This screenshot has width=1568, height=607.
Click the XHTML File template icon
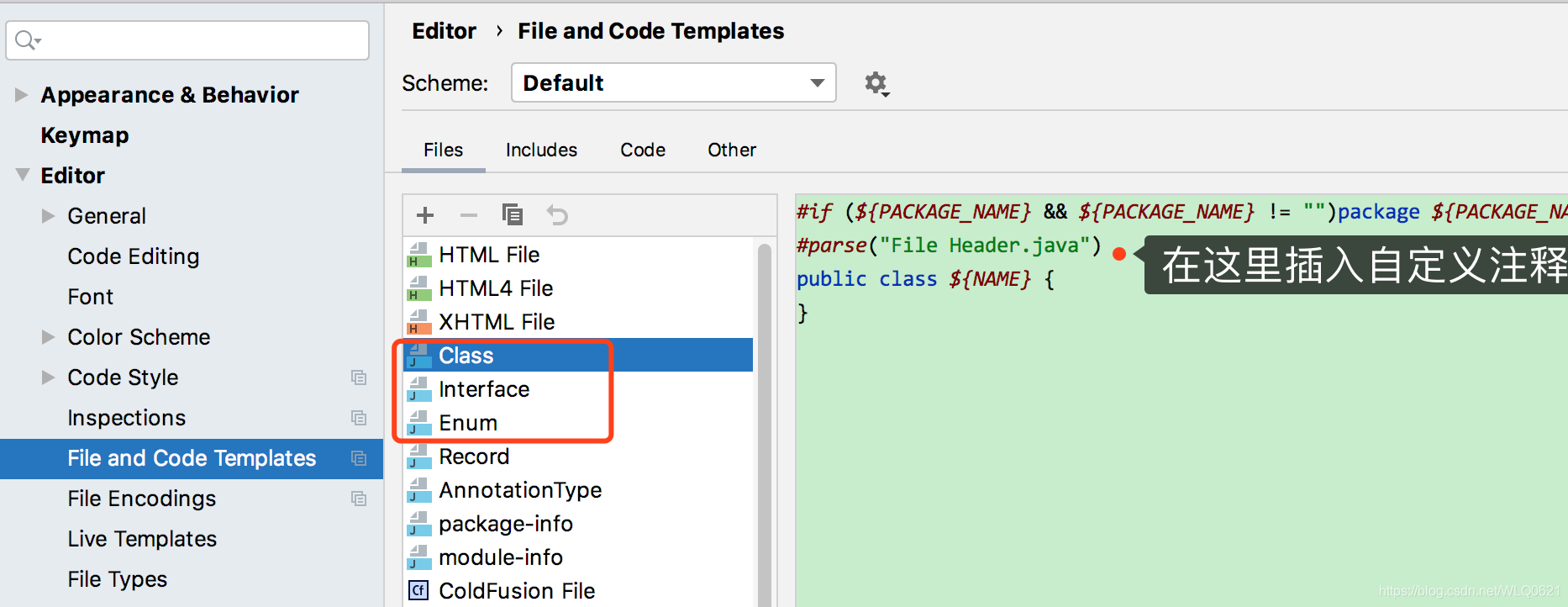(x=418, y=322)
